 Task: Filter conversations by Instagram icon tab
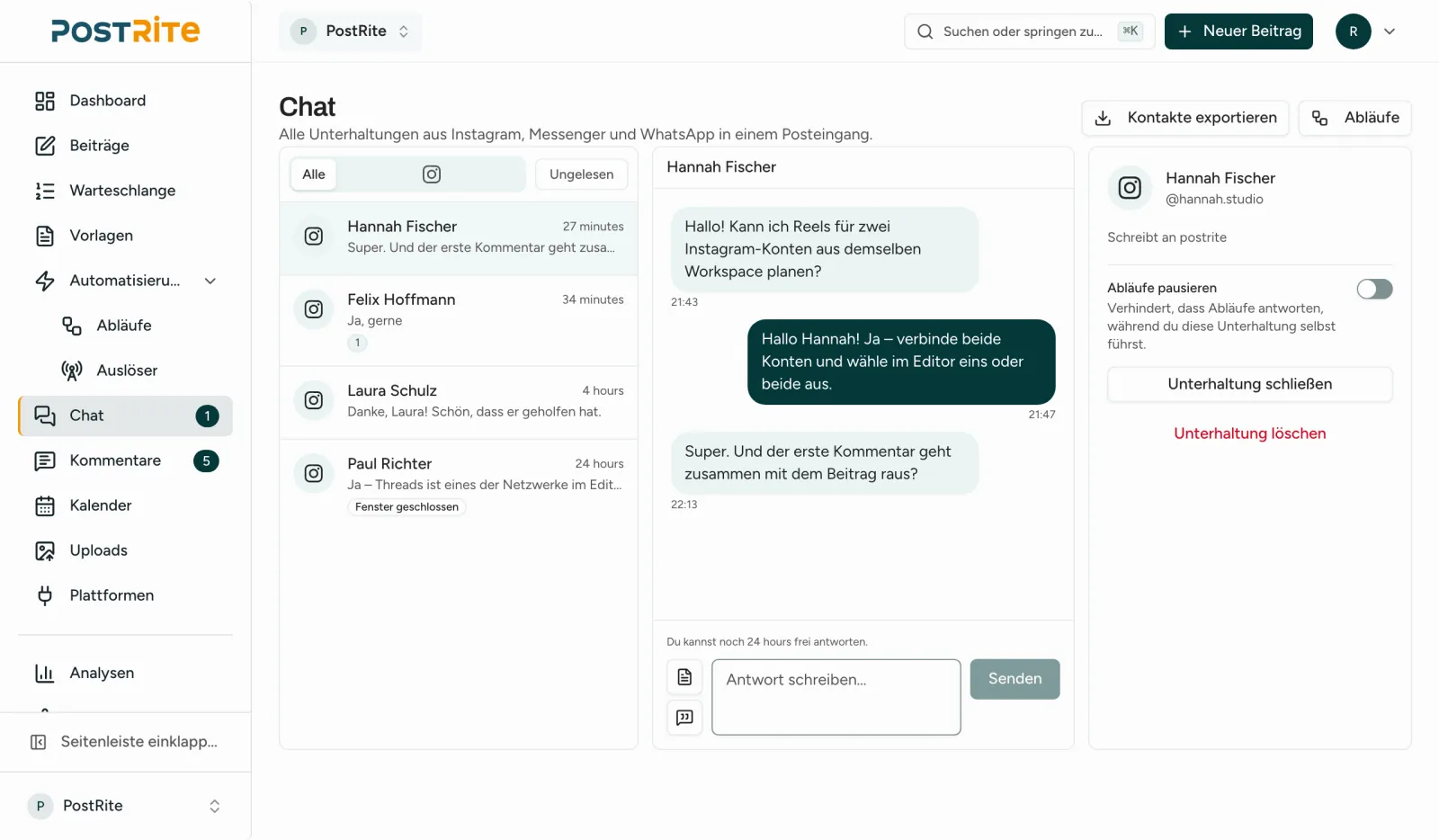(432, 174)
